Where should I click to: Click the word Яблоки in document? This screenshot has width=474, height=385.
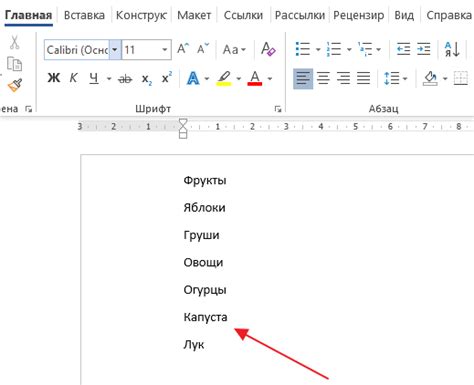(204, 208)
